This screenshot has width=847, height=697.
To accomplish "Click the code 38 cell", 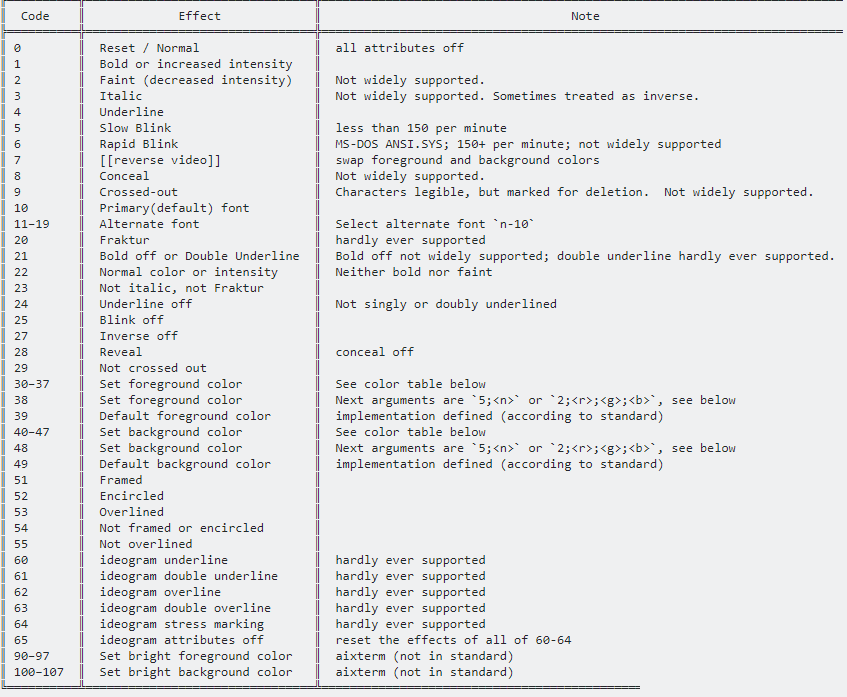I will [21, 400].
